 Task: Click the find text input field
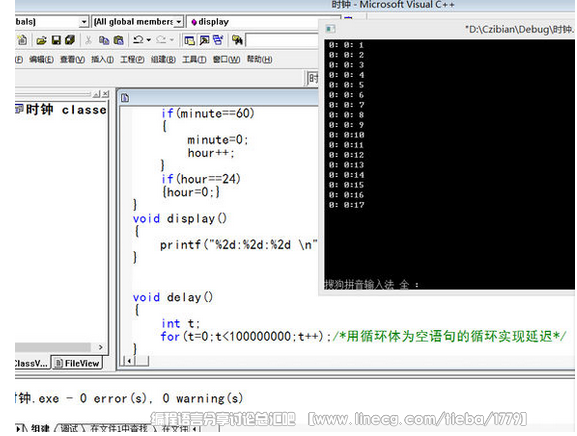tap(282, 40)
